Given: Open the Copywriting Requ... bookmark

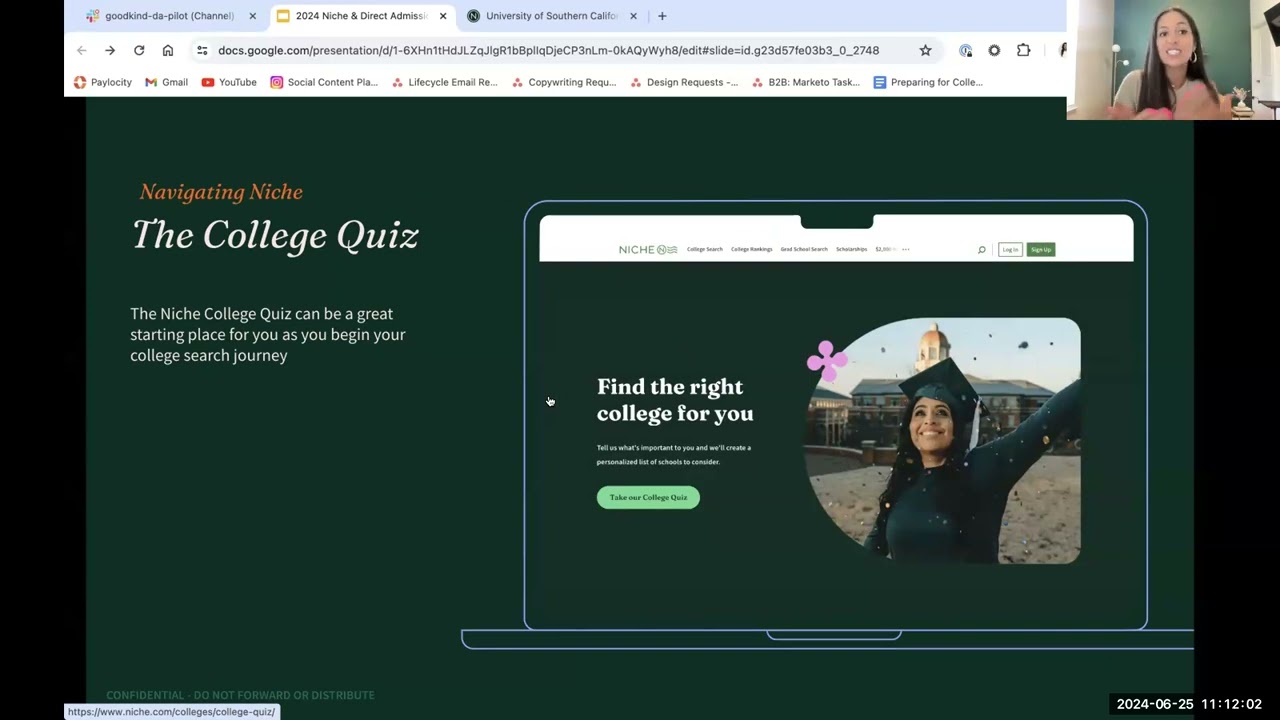Looking at the screenshot, I should coord(564,82).
